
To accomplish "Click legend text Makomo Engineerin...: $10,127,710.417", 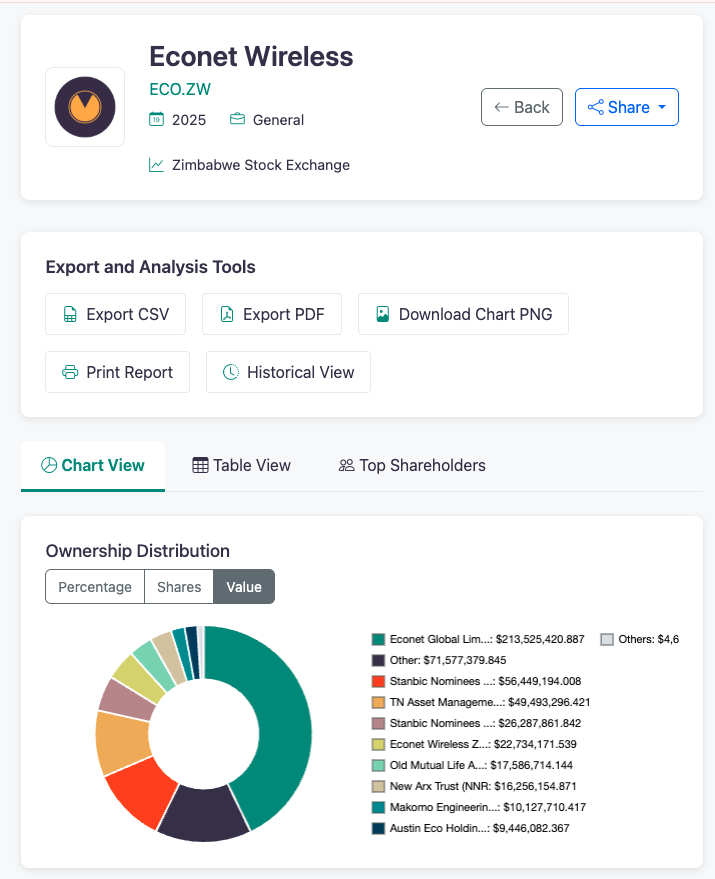I will pos(488,807).
